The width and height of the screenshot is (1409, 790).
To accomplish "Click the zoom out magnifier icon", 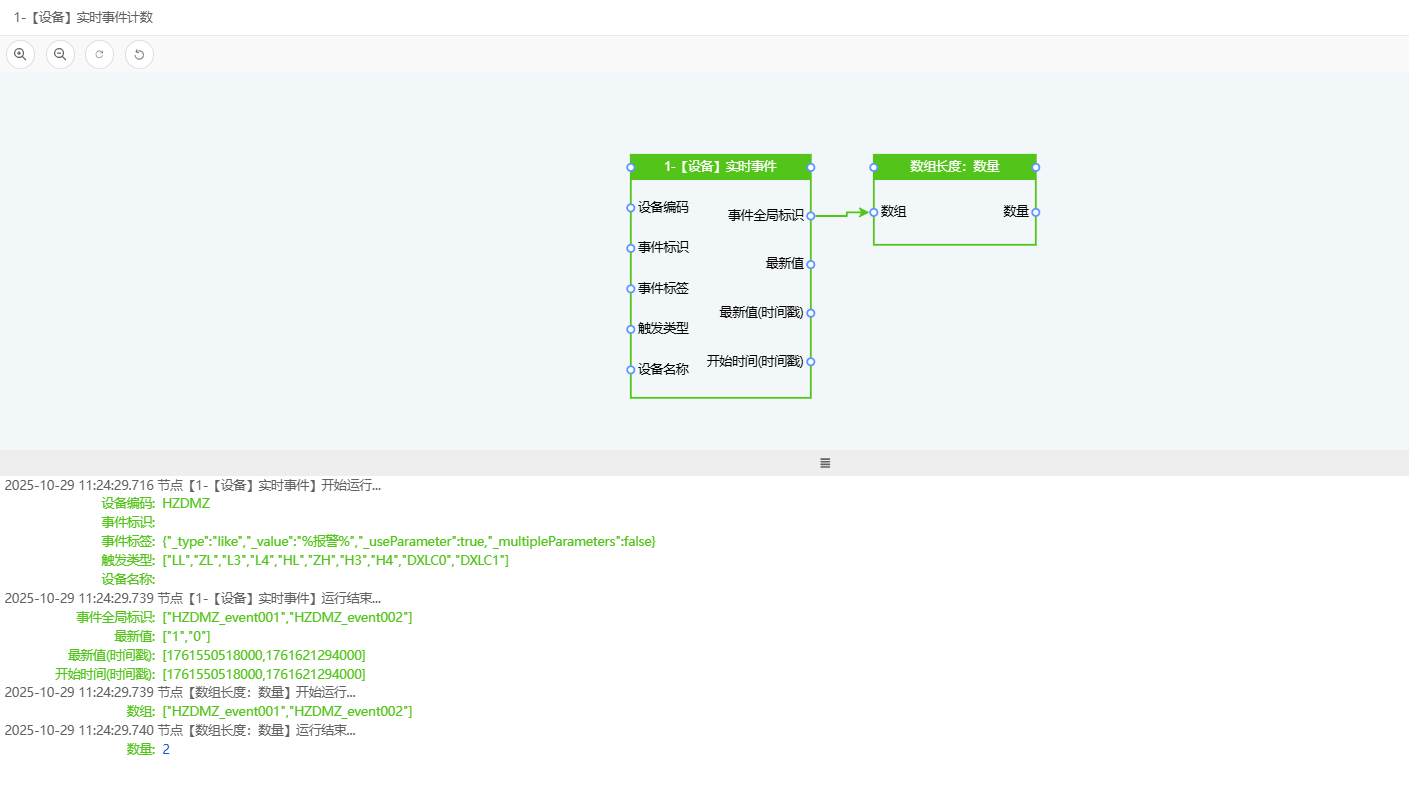I will (x=60, y=54).
